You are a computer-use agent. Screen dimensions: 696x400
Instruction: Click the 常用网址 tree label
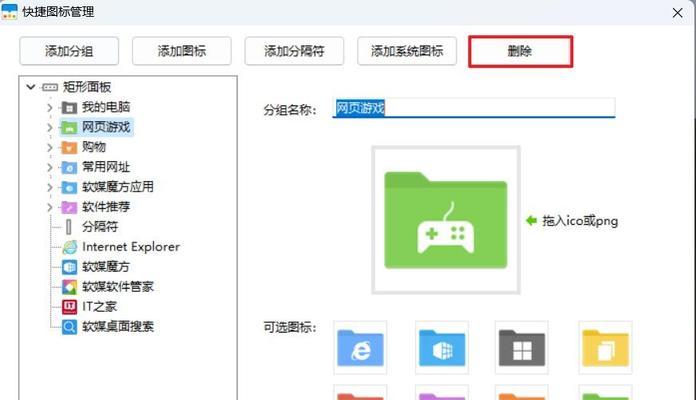coord(106,167)
